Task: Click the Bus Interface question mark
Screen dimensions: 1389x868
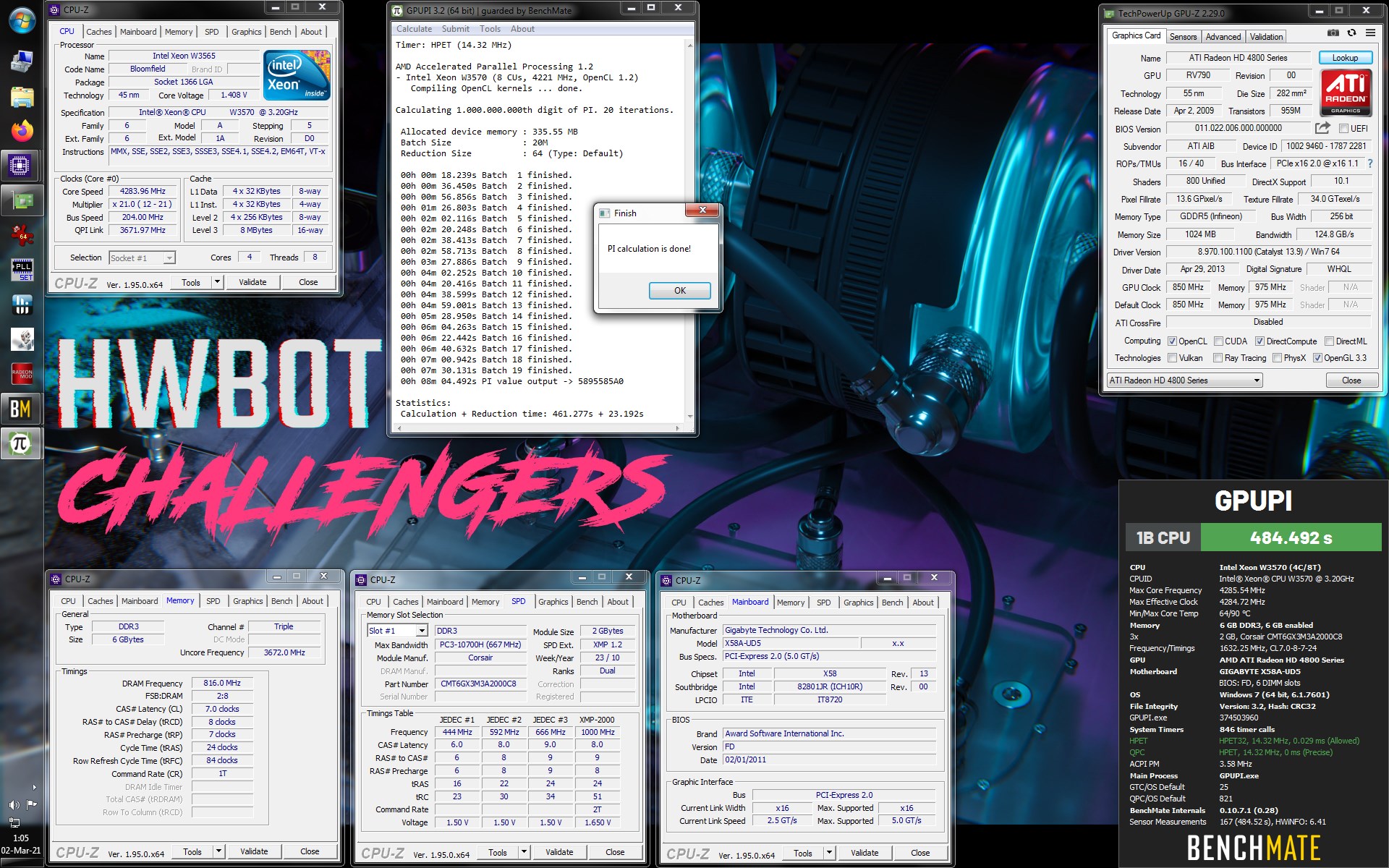Action: click(x=1370, y=163)
